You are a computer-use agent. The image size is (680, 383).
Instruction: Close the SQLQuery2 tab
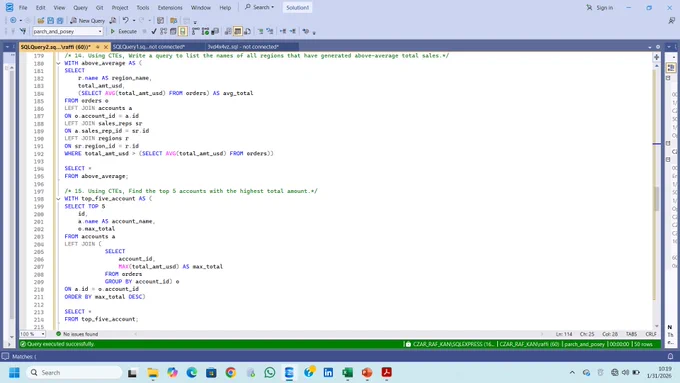pos(106,47)
